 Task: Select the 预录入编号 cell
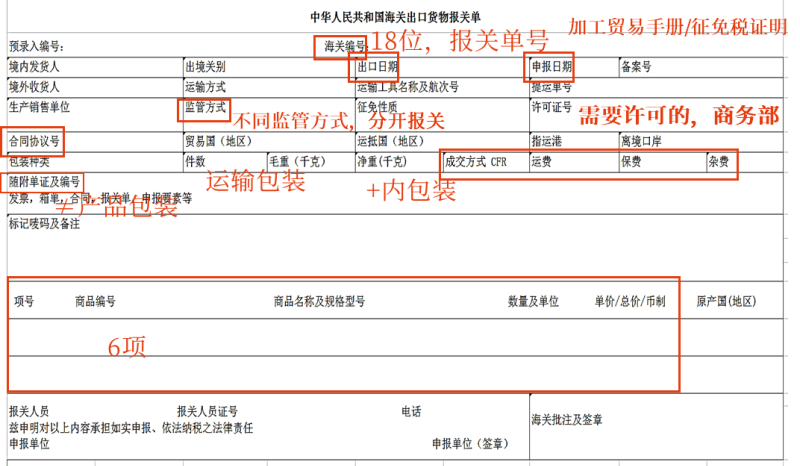tap(37, 46)
